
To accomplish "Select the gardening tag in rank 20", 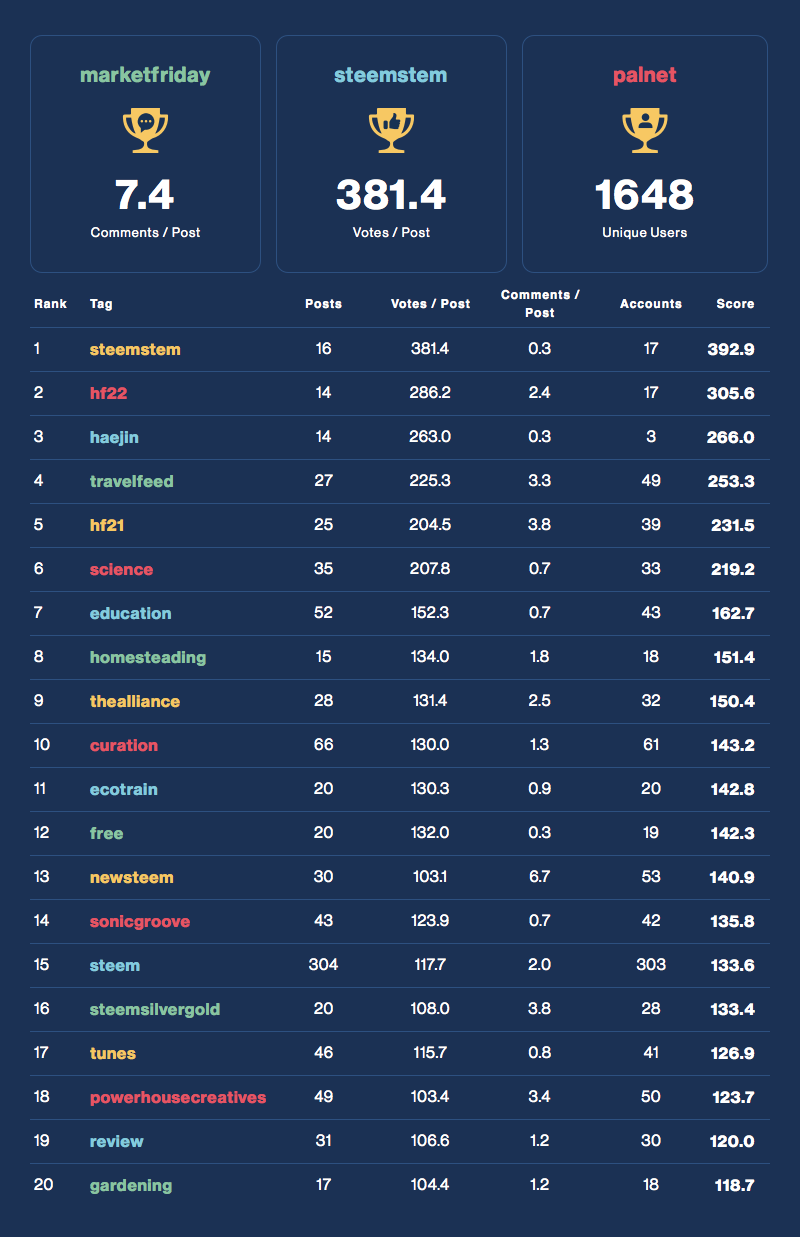I will pos(131,1186).
